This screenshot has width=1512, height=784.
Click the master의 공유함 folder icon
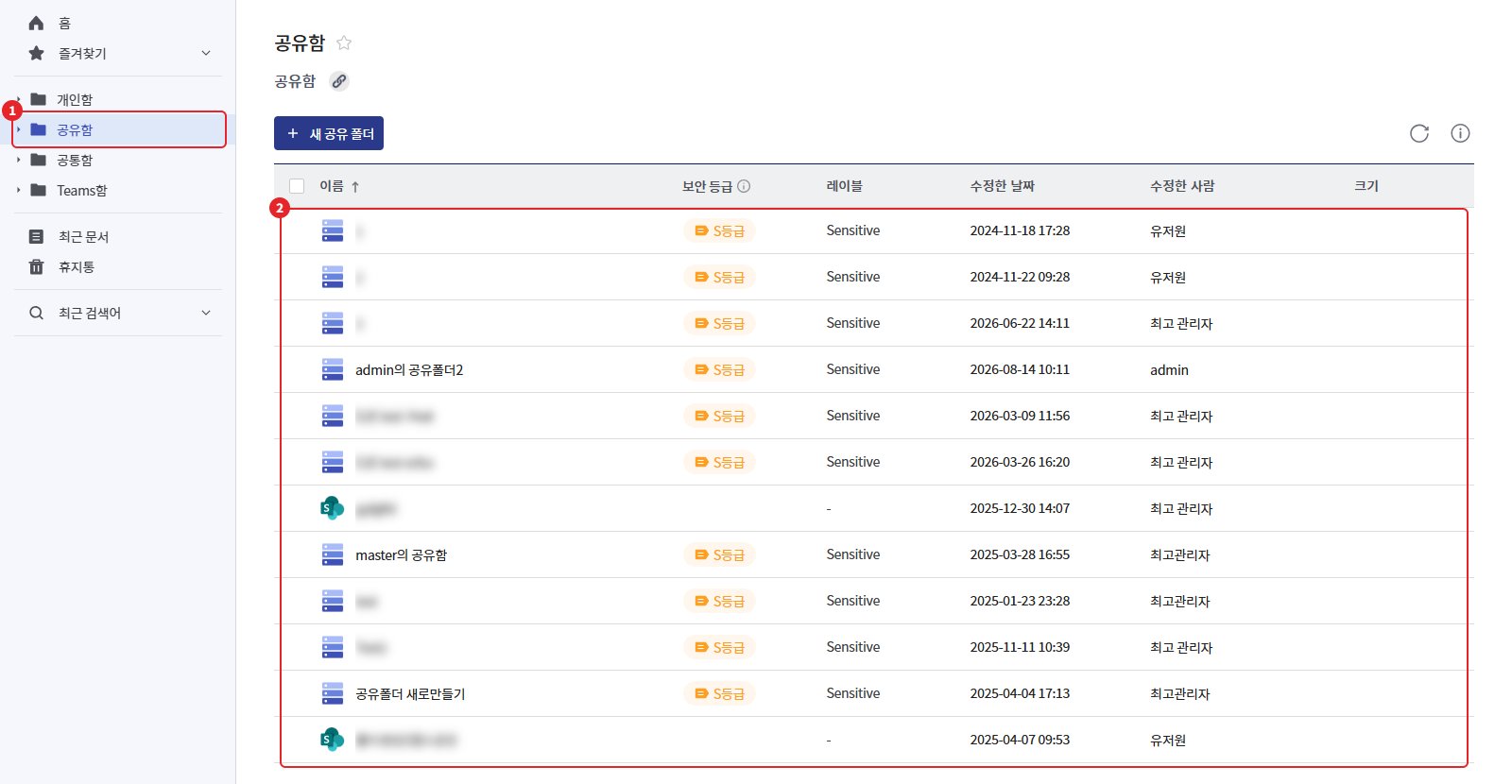333,554
